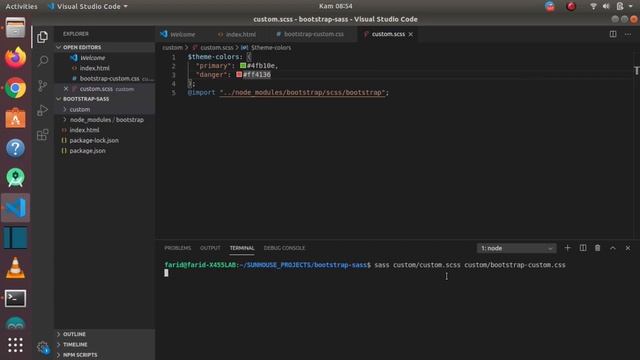
Task: Open the Files manager from dock
Action: tap(16, 28)
